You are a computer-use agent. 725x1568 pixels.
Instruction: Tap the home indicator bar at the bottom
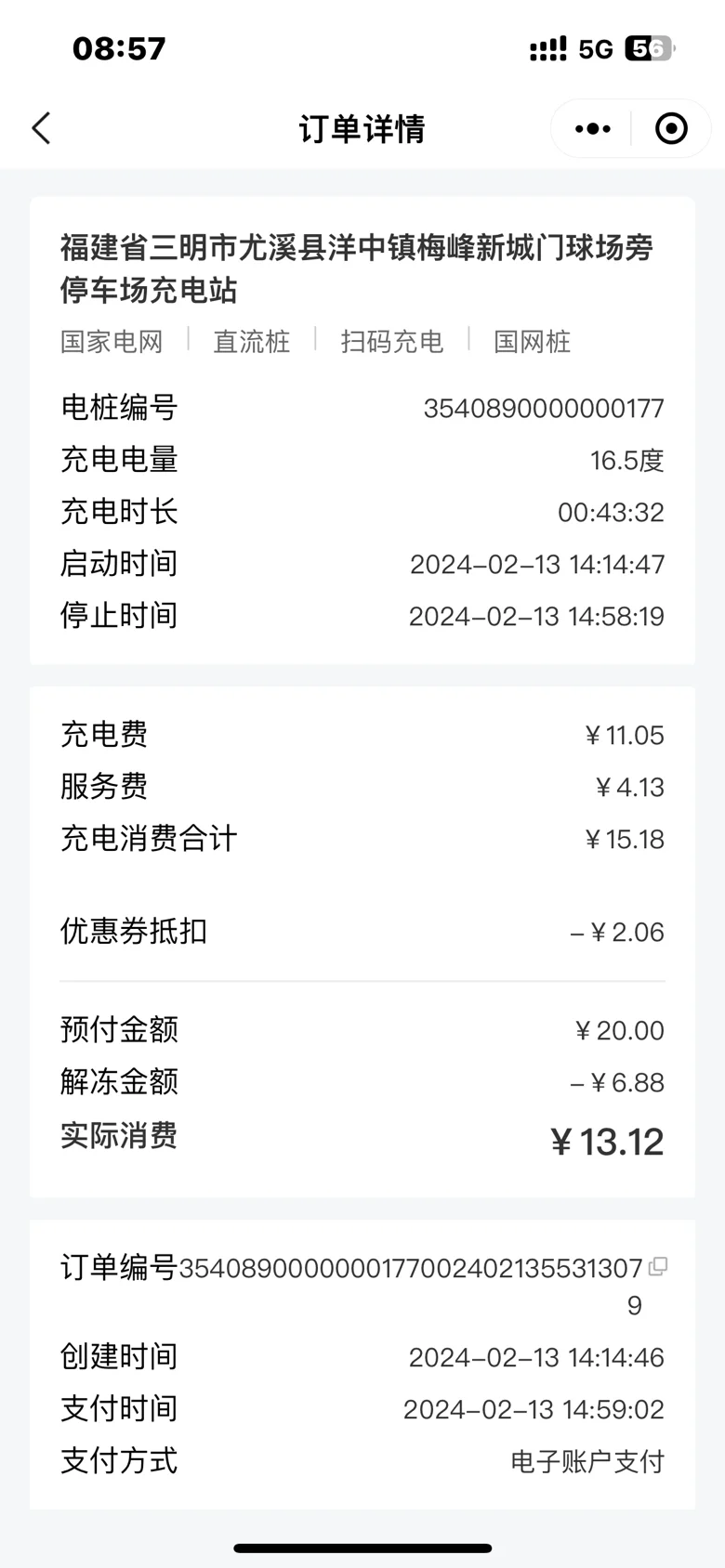coord(362,1548)
